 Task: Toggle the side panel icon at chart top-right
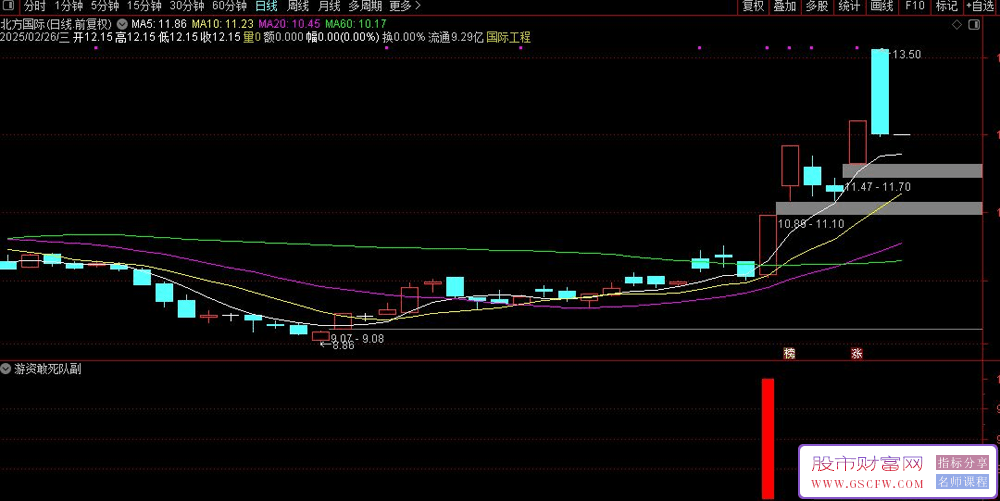974,25
